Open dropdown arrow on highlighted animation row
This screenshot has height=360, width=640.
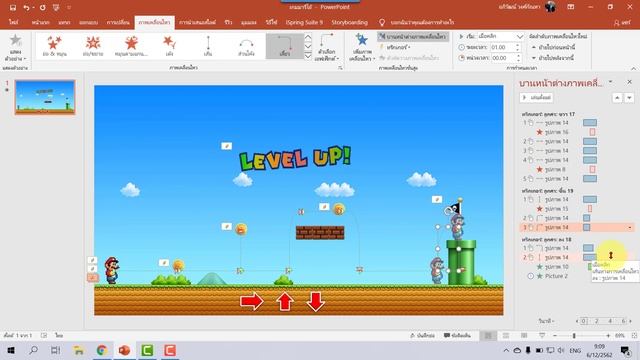click(x=629, y=227)
